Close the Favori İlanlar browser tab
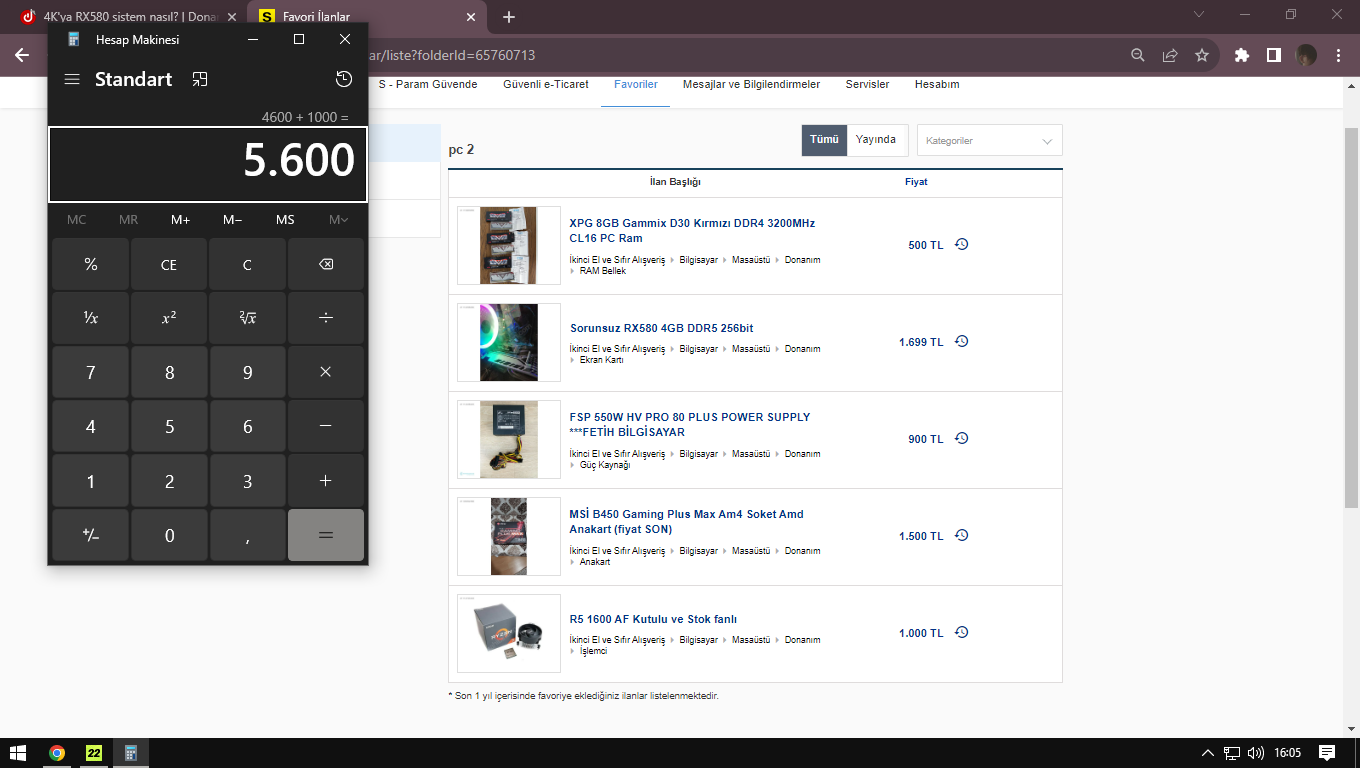The width and height of the screenshot is (1360, 768). (472, 17)
